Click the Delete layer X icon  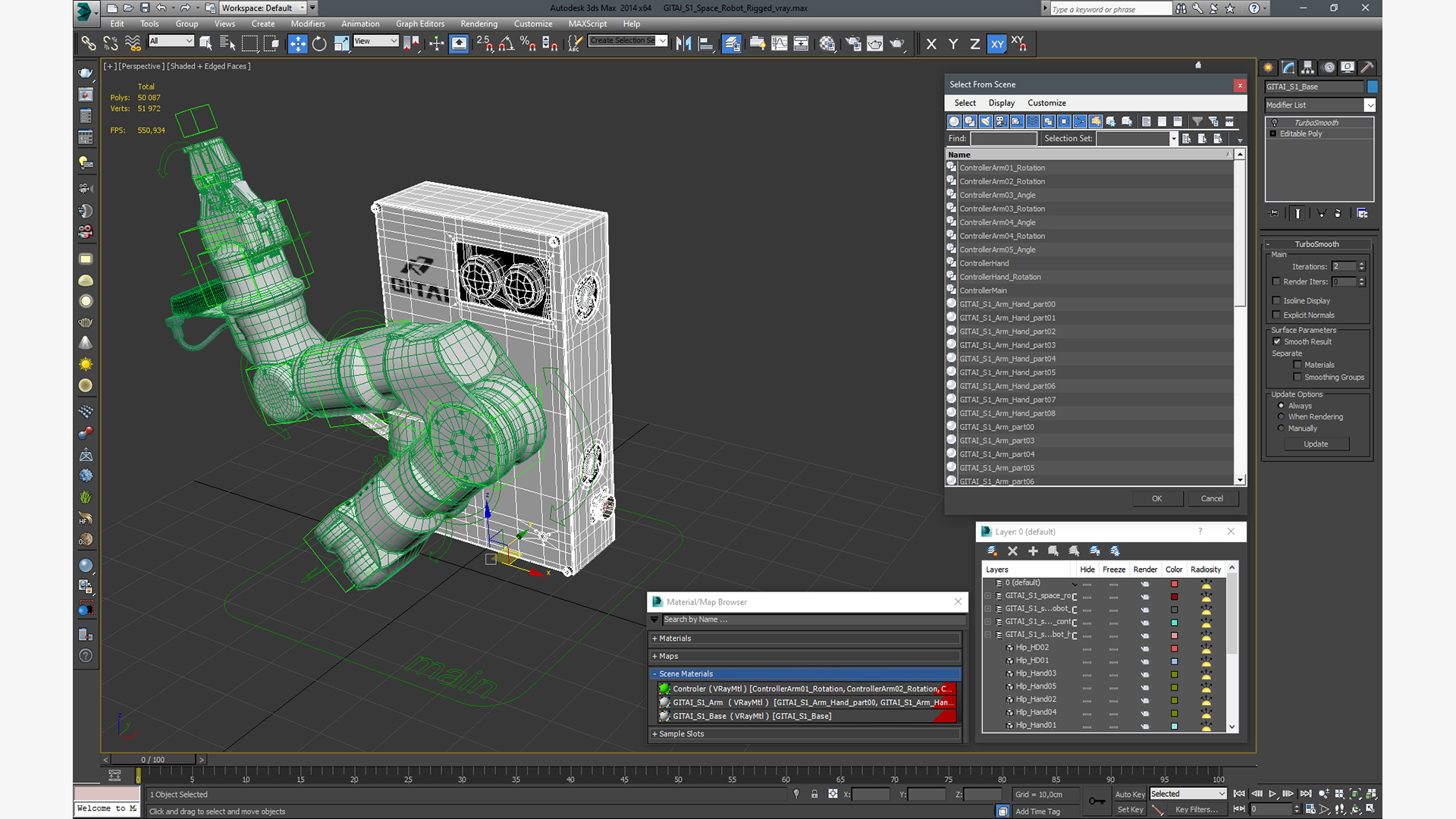1012,551
